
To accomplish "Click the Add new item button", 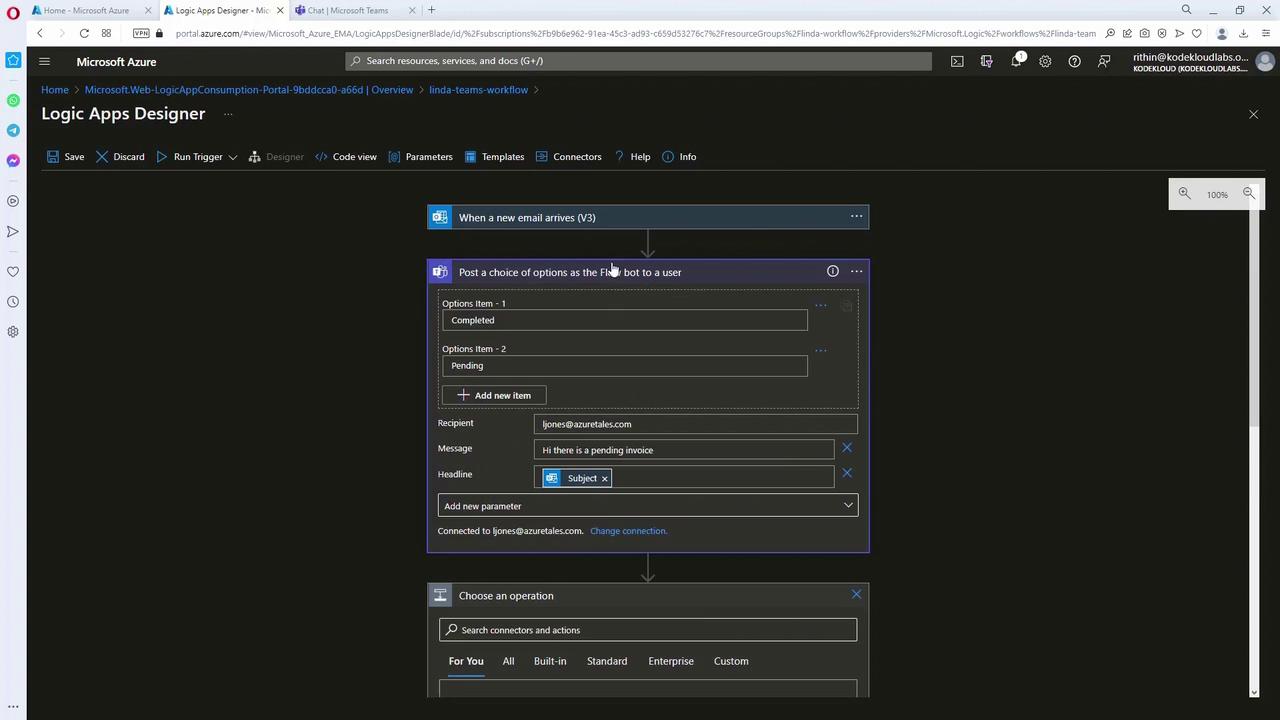I will [494, 395].
